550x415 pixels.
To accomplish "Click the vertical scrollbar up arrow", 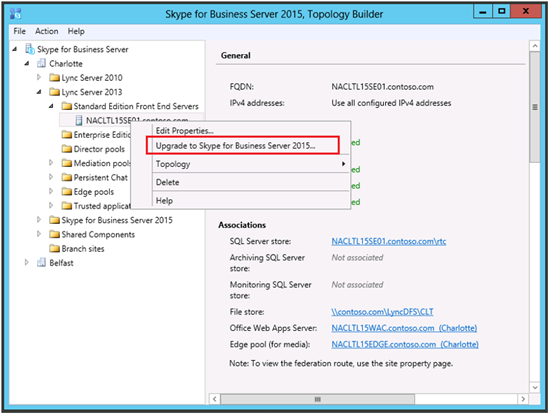I will pos(535,46).
